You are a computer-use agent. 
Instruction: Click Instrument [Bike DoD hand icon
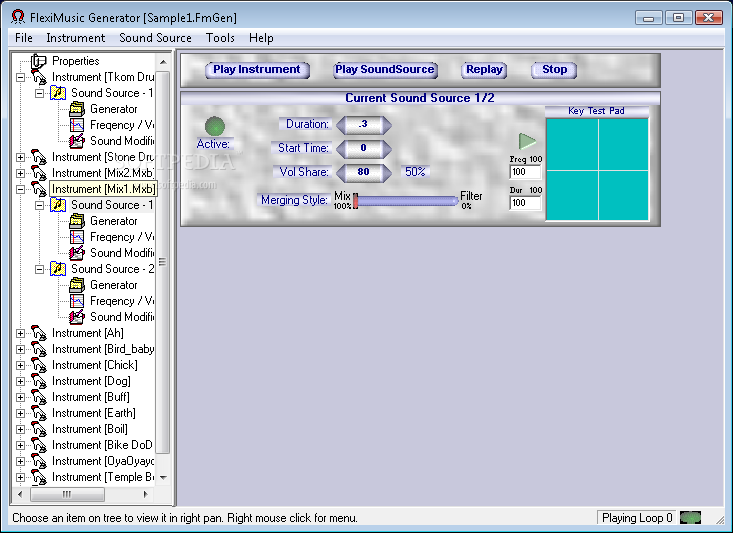point(39,445)
